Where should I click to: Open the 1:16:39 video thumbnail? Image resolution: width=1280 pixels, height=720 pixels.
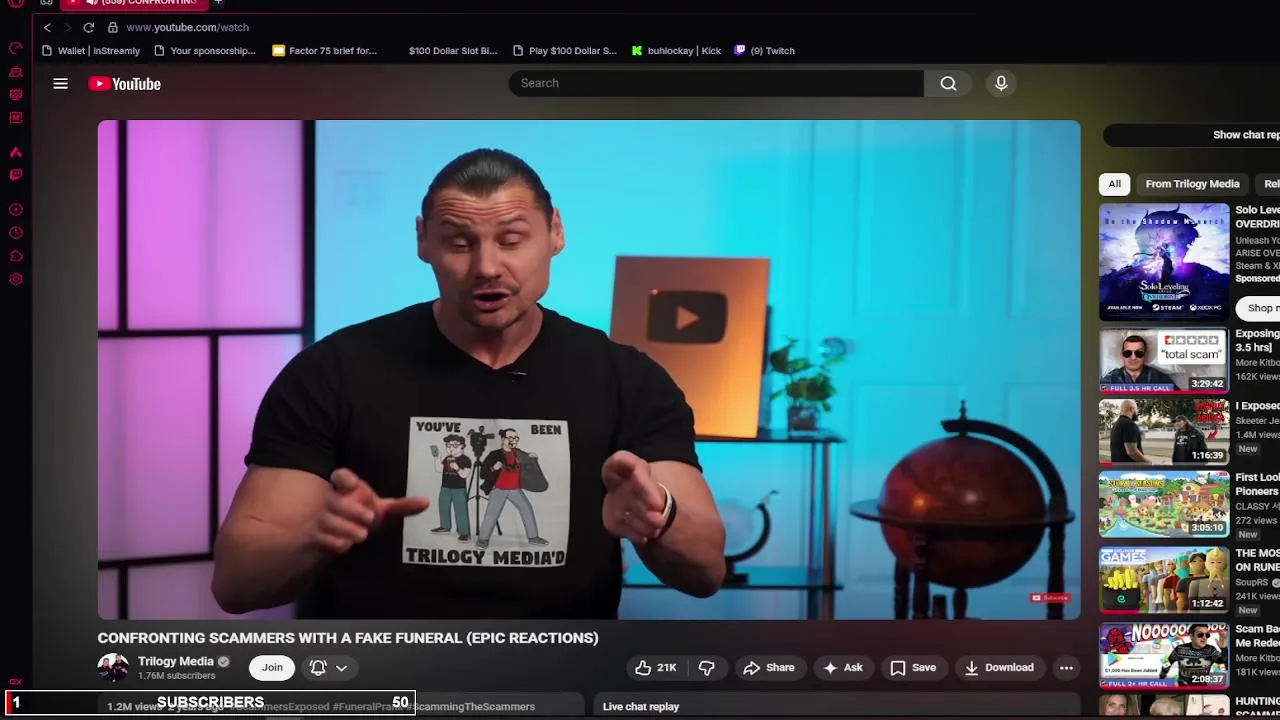coord(1164,431)
